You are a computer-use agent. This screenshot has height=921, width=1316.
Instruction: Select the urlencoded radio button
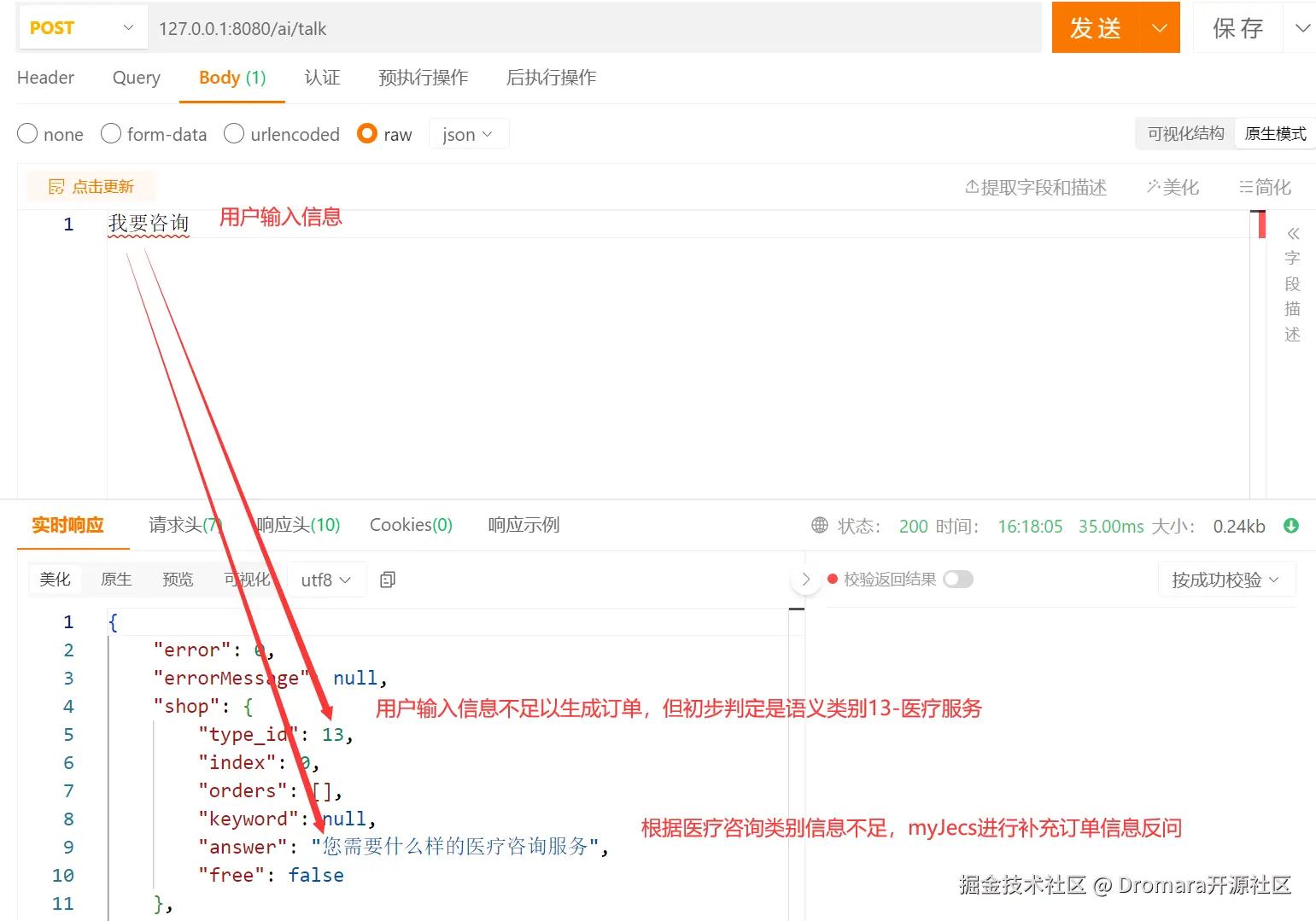pos(233,134)
